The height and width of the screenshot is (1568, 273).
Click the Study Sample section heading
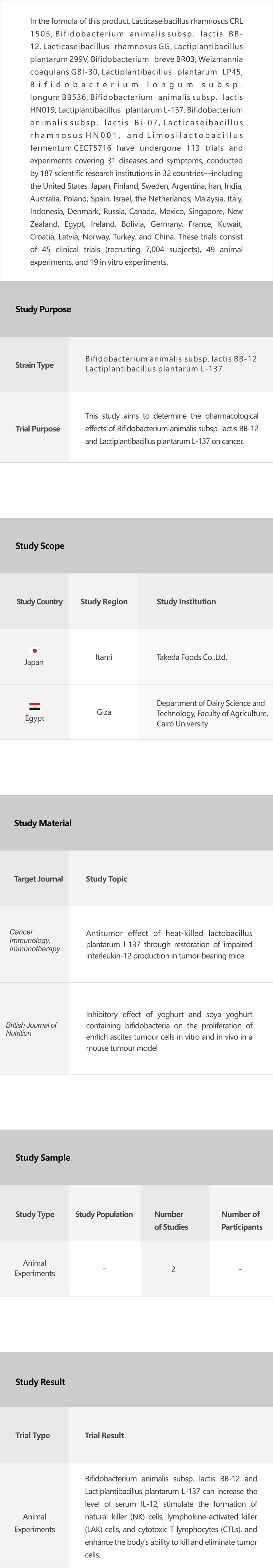43,1157
